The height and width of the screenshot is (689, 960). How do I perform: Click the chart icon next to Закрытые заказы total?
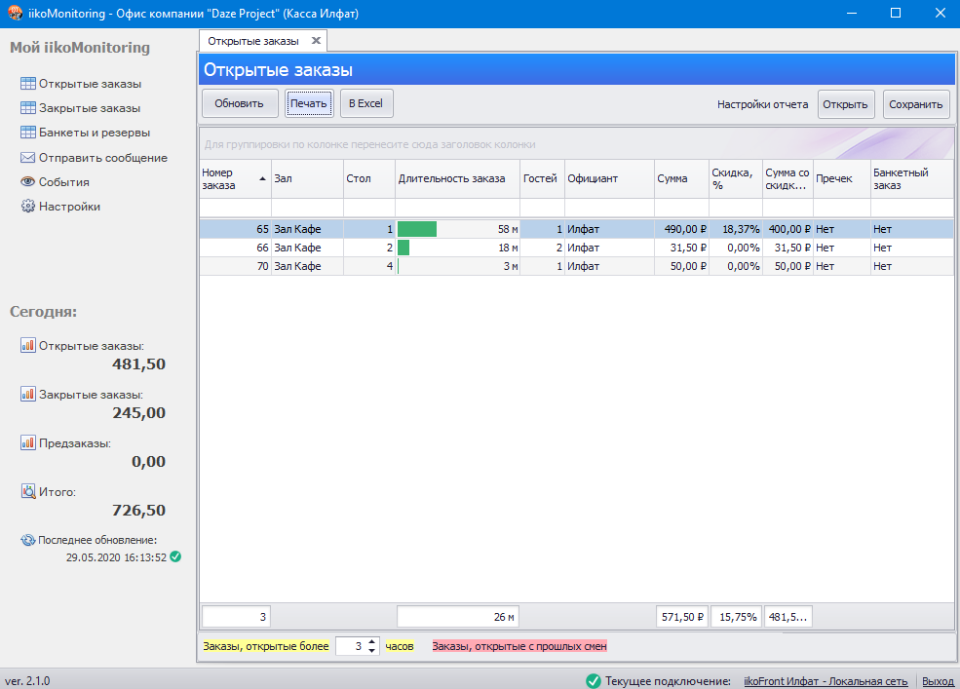point(28,394)
